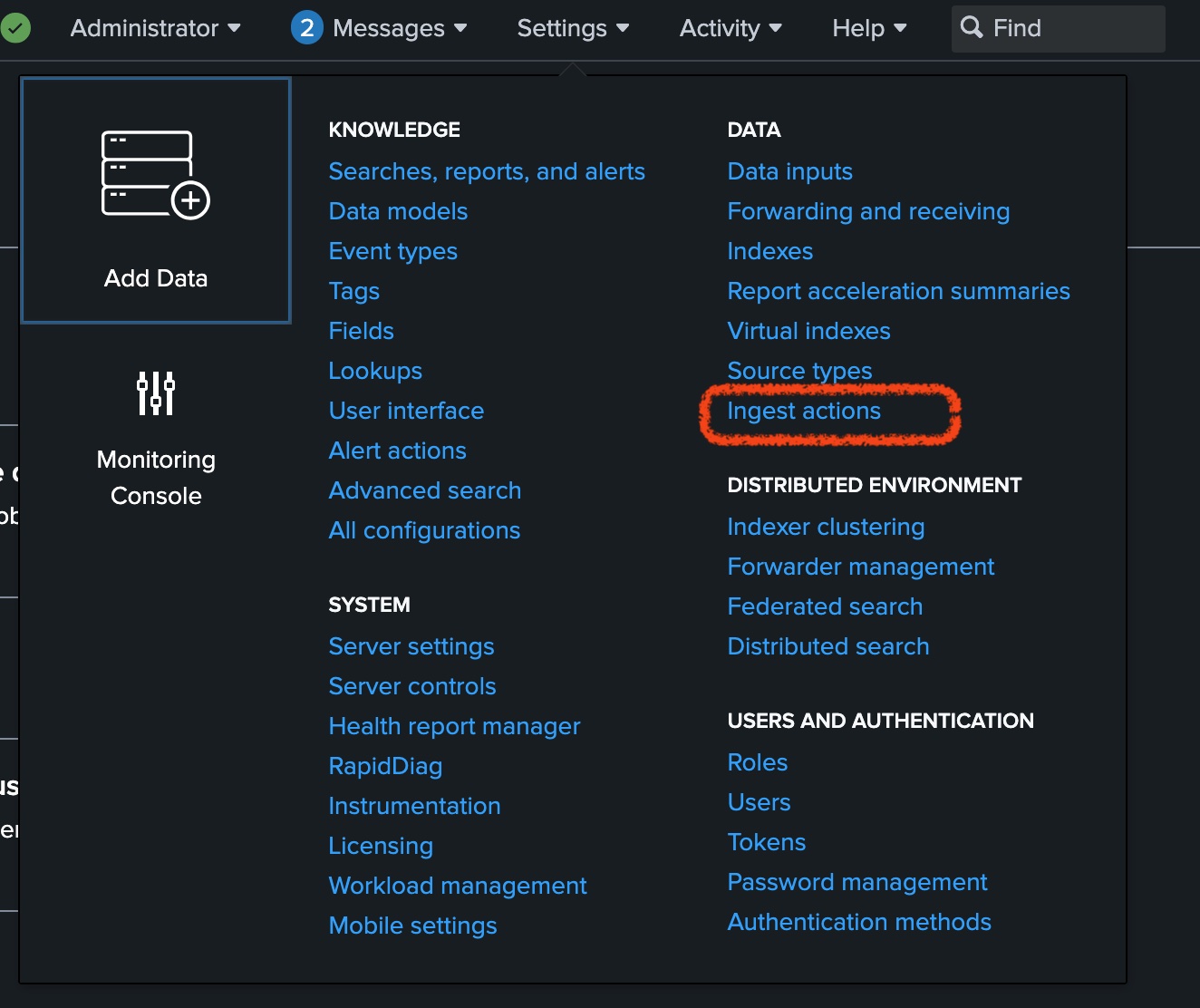Go to Licensing settings
Image resolution: width=1200 pixels, height=1008 pixels.
[381, 847]
